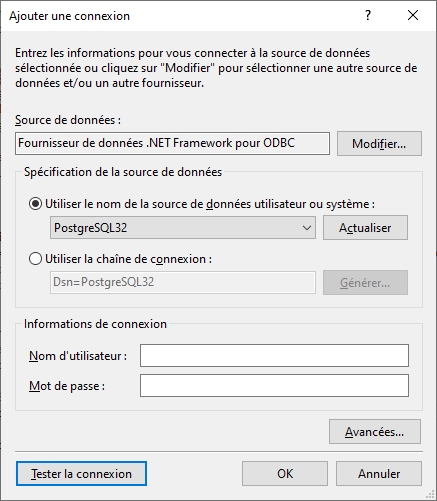Click the Dsn=PostgreSQL32 connection string field
Image resolution: width=437 pixels, height=501 pixels.
tap(183, 282)
